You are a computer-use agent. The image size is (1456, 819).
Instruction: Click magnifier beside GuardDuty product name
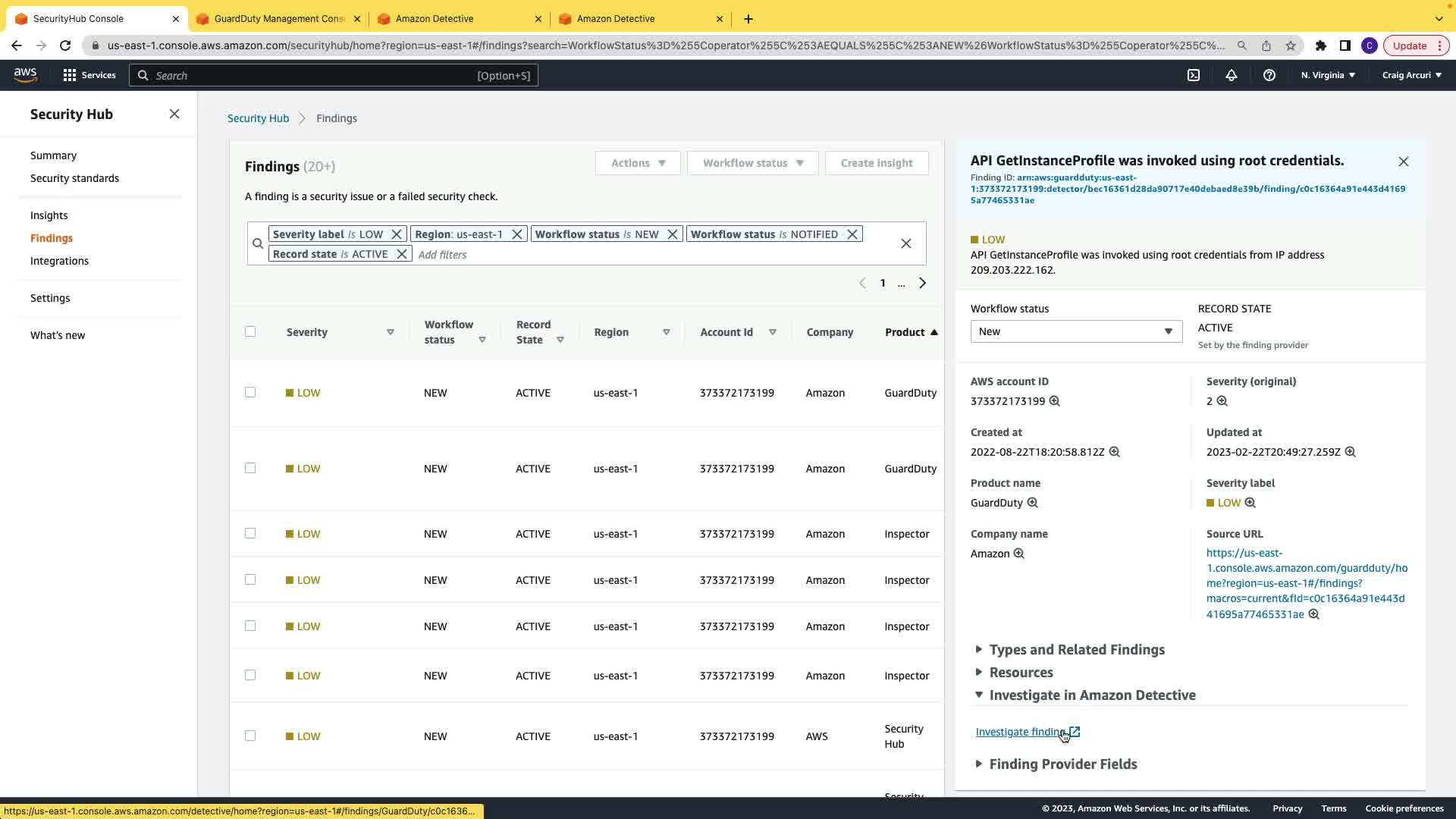(x=1033, y=503)
